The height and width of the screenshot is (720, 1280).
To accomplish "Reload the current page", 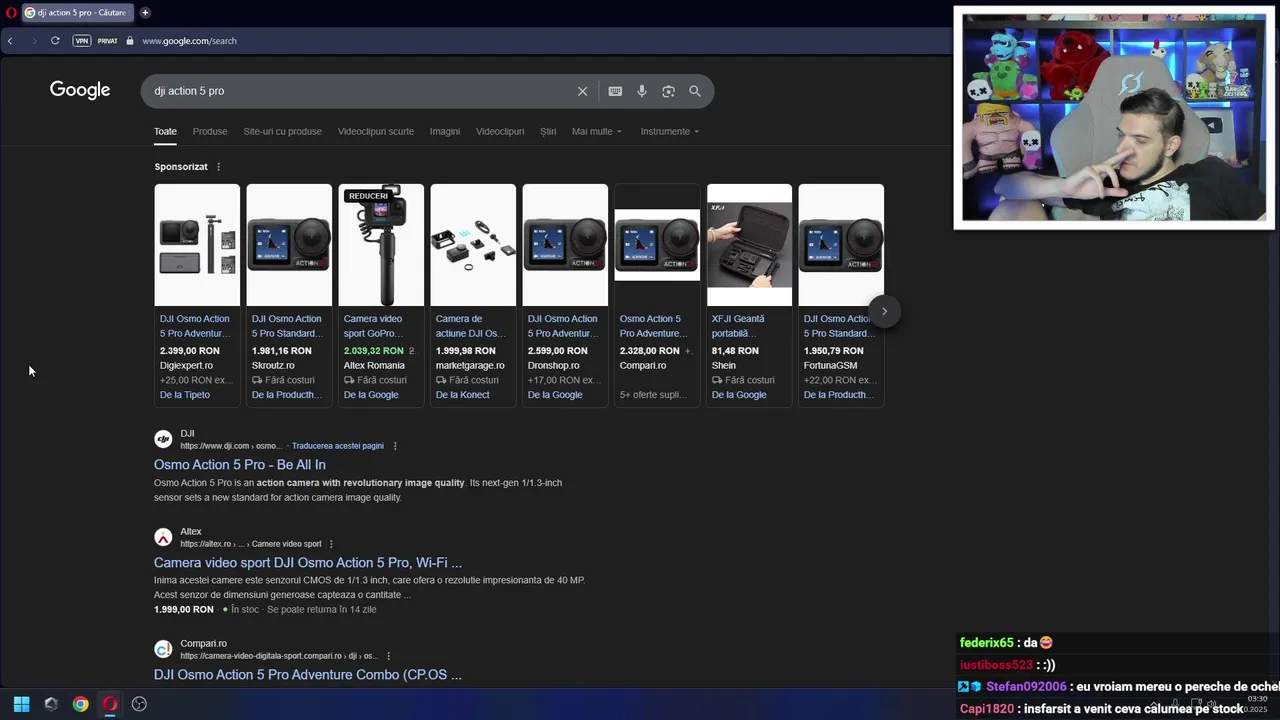I will [55, 41].
